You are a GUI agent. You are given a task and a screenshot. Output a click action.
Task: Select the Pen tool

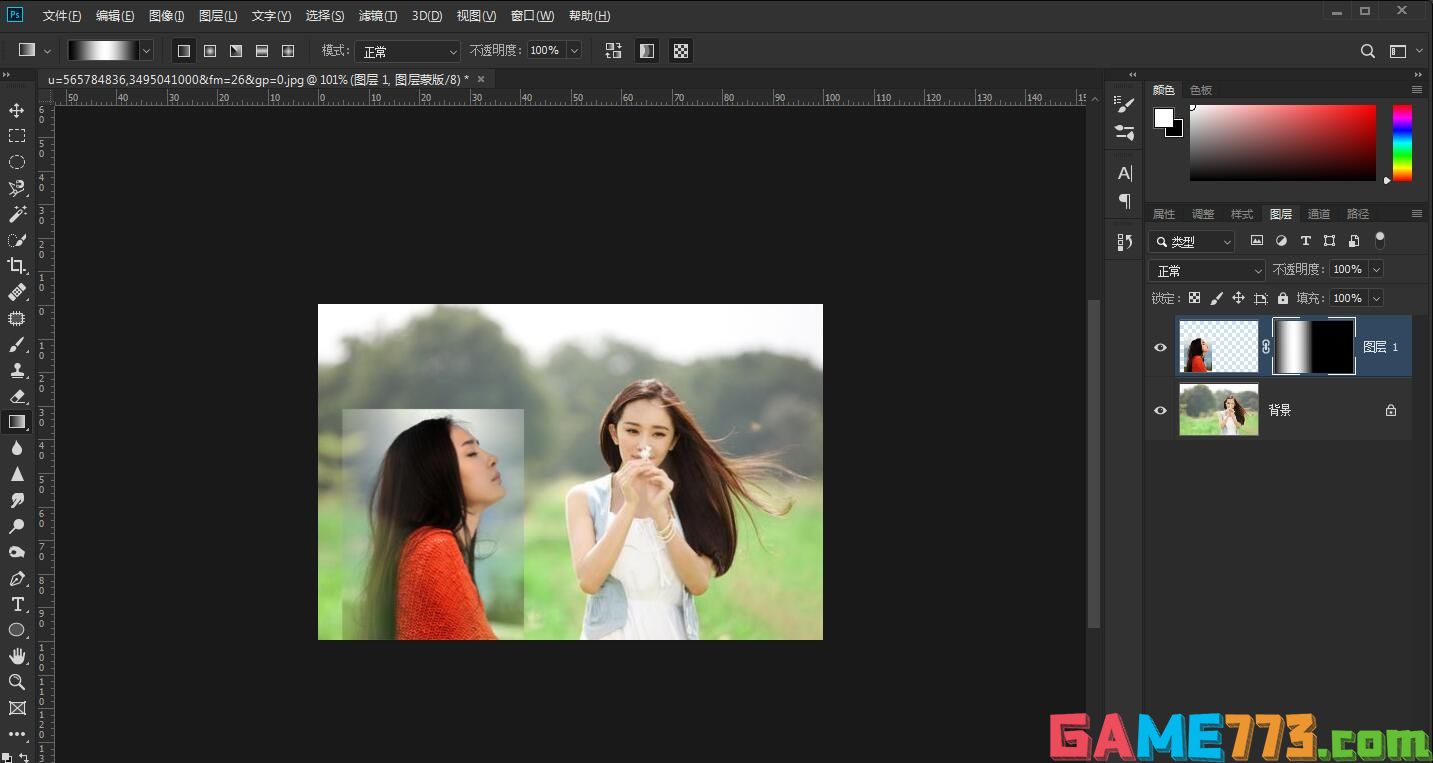click(x=17, y=578)
